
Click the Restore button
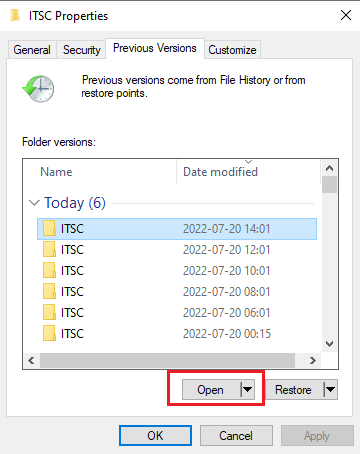(294, 389)
